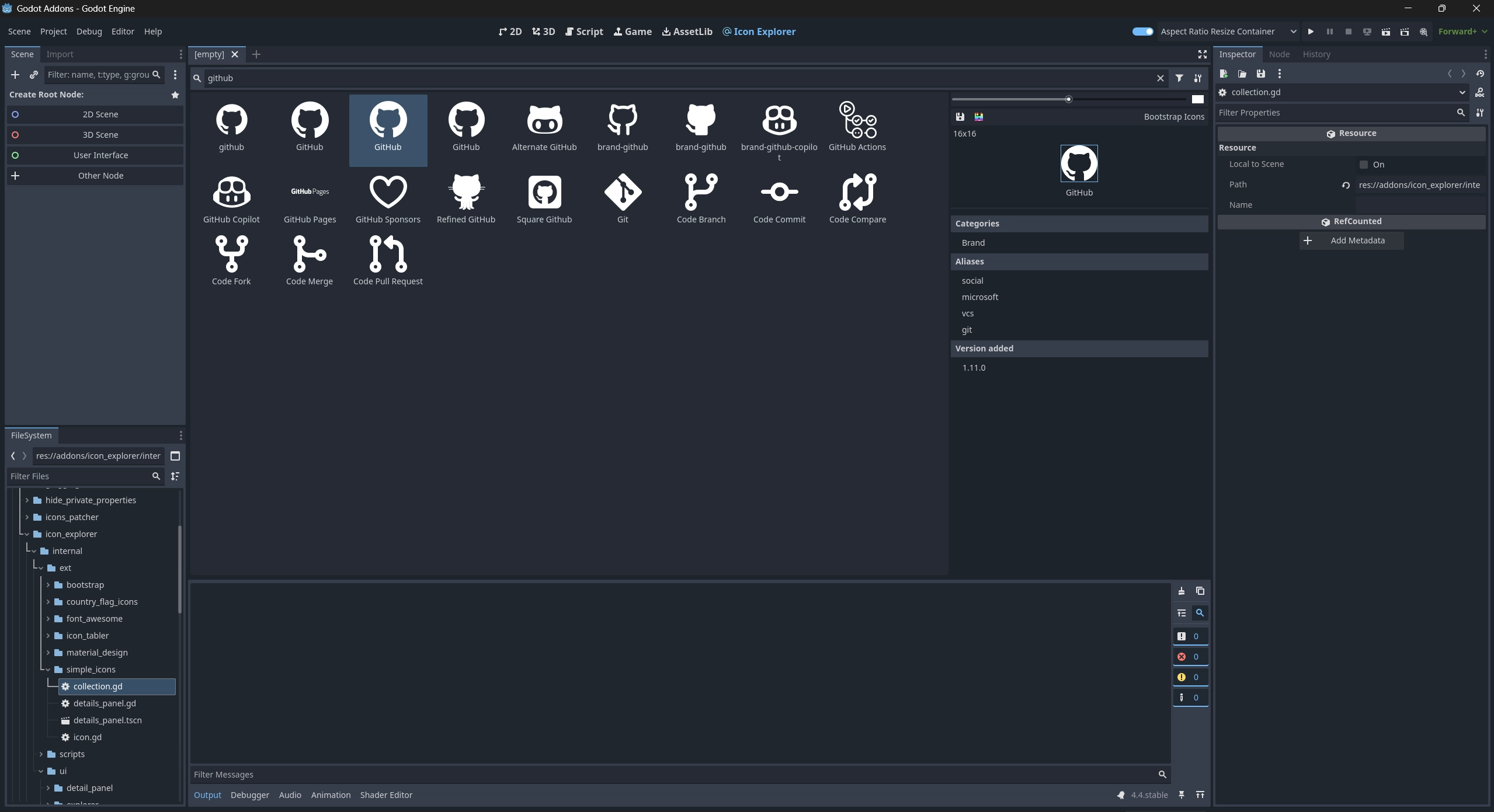Collapse the simple_icons folder

coord(48,670)
